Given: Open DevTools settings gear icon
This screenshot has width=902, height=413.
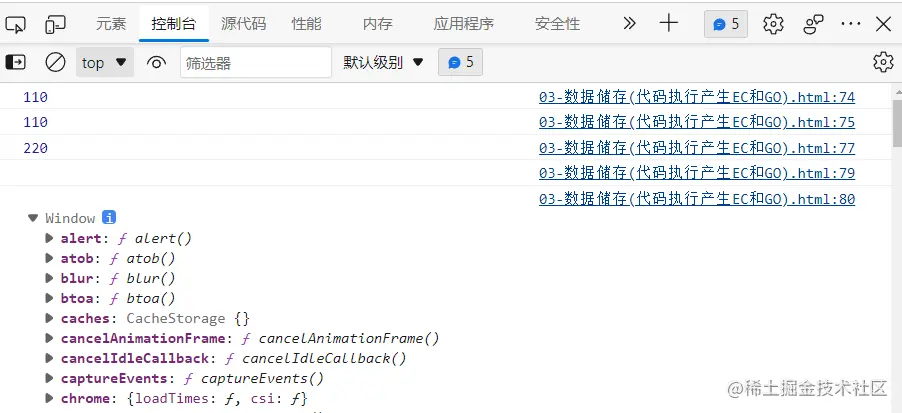Looking at the screenshot, I should 773,23.
